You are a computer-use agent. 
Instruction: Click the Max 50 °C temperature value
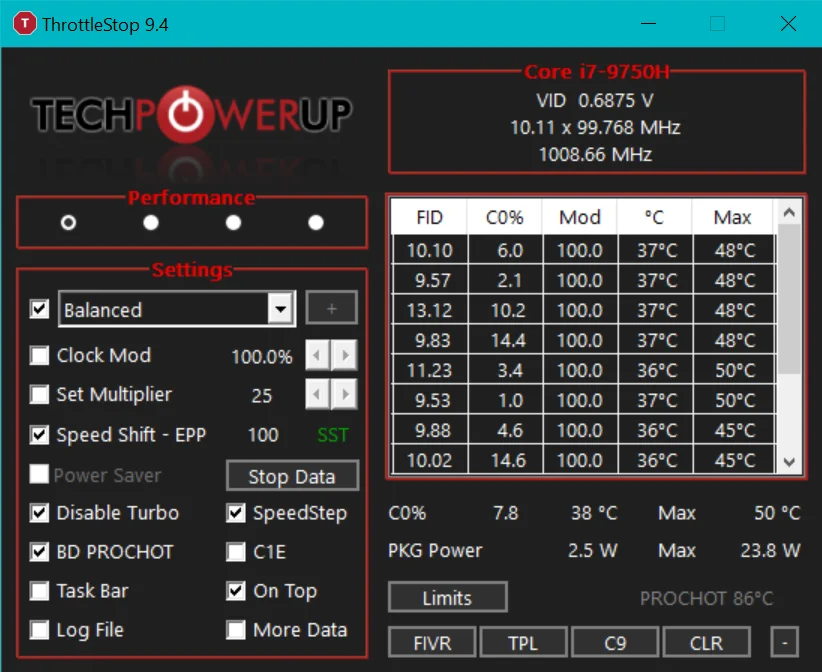[x=777, y=513]
